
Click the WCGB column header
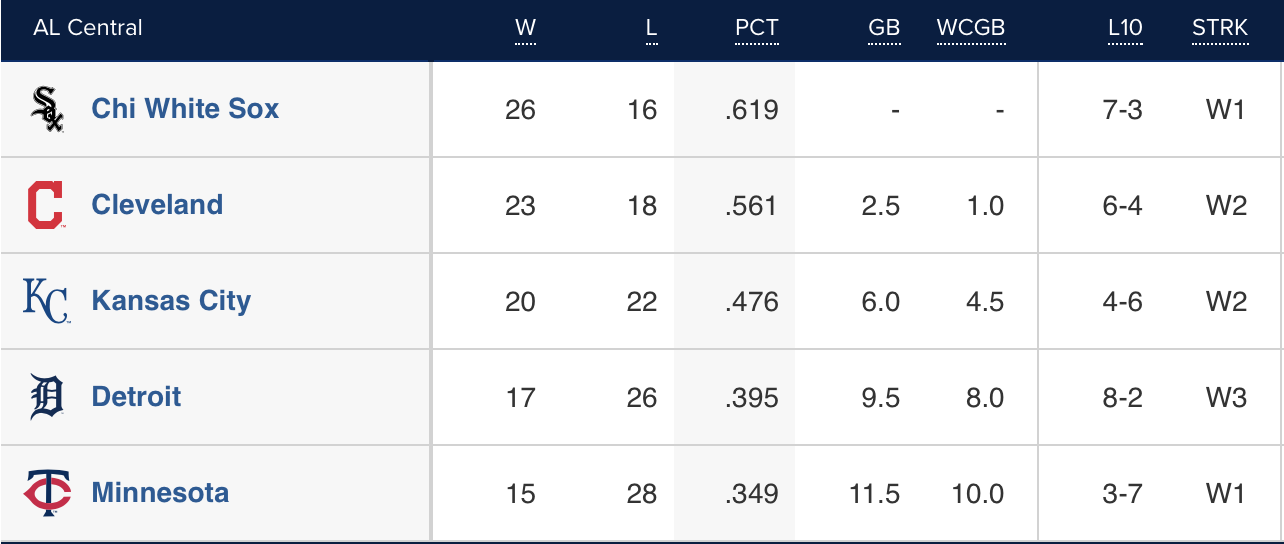tap(970, 28)
